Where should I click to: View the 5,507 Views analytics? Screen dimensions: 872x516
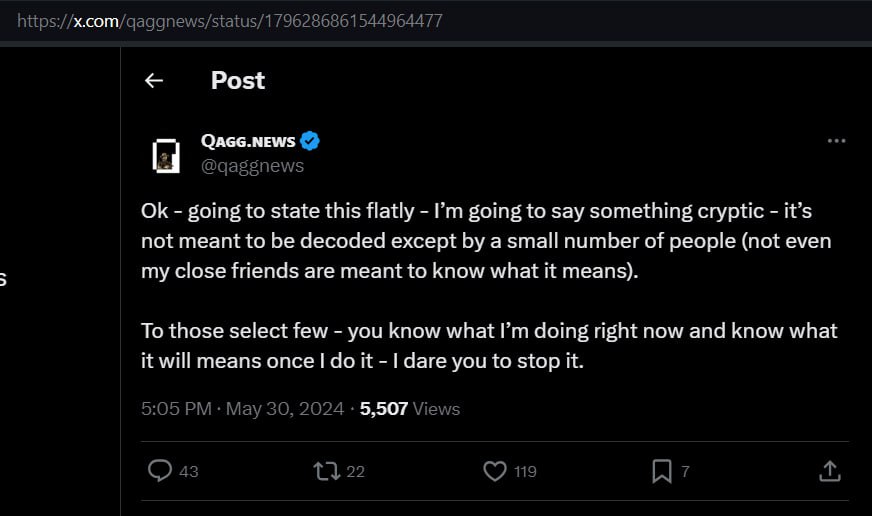coord(410,409)
